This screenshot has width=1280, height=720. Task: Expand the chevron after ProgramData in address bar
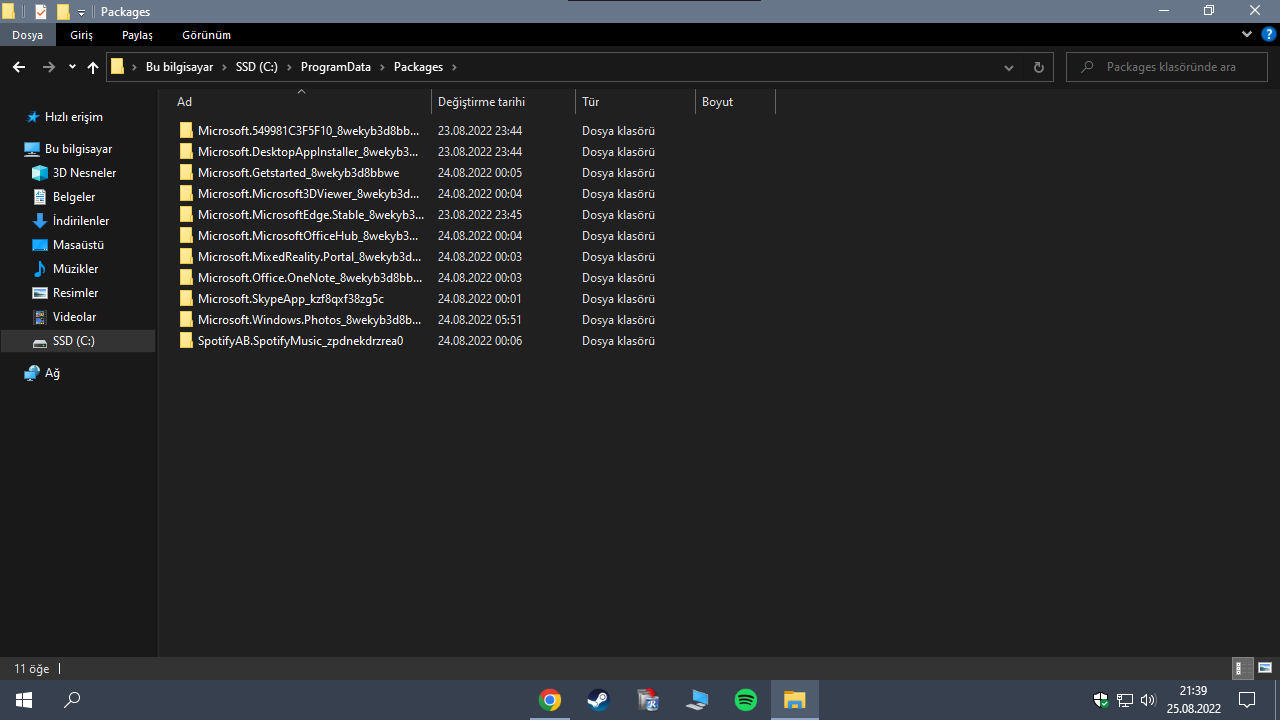pos(381,67)
